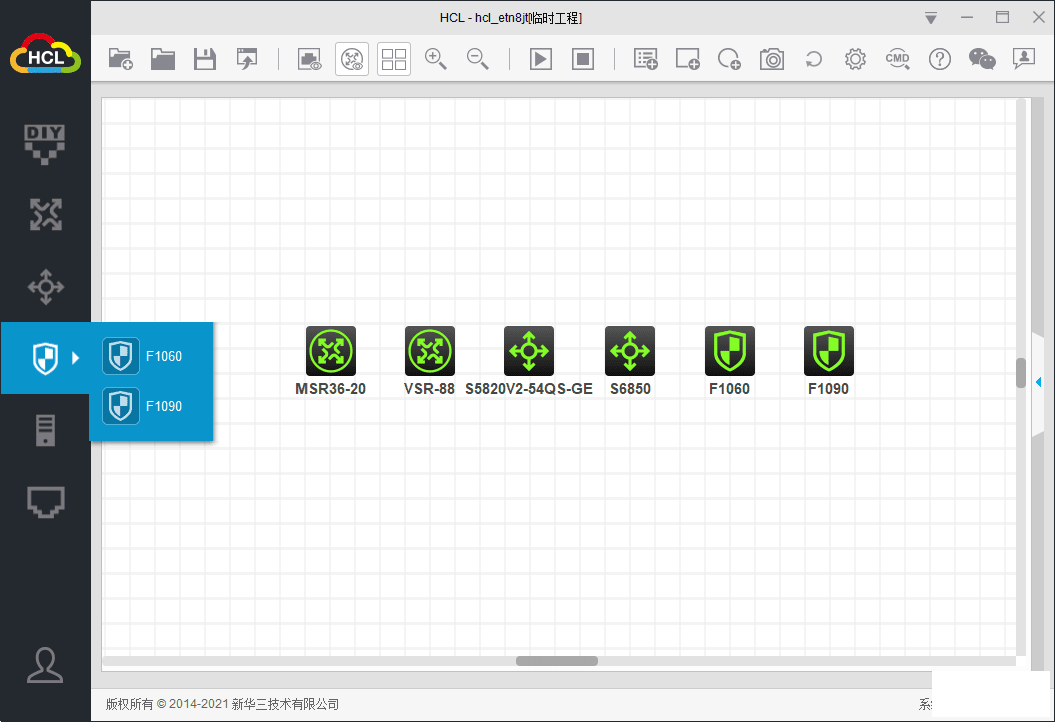Export the project

tap(247, 59)
